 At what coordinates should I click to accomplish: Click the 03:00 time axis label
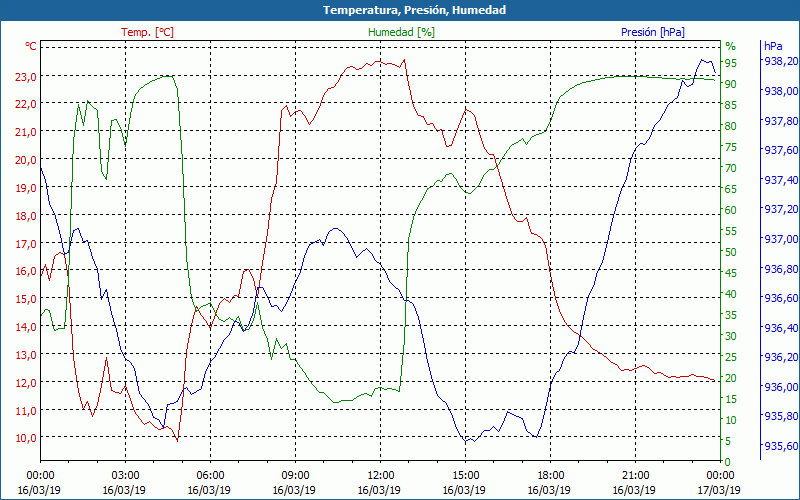[125, 474]
